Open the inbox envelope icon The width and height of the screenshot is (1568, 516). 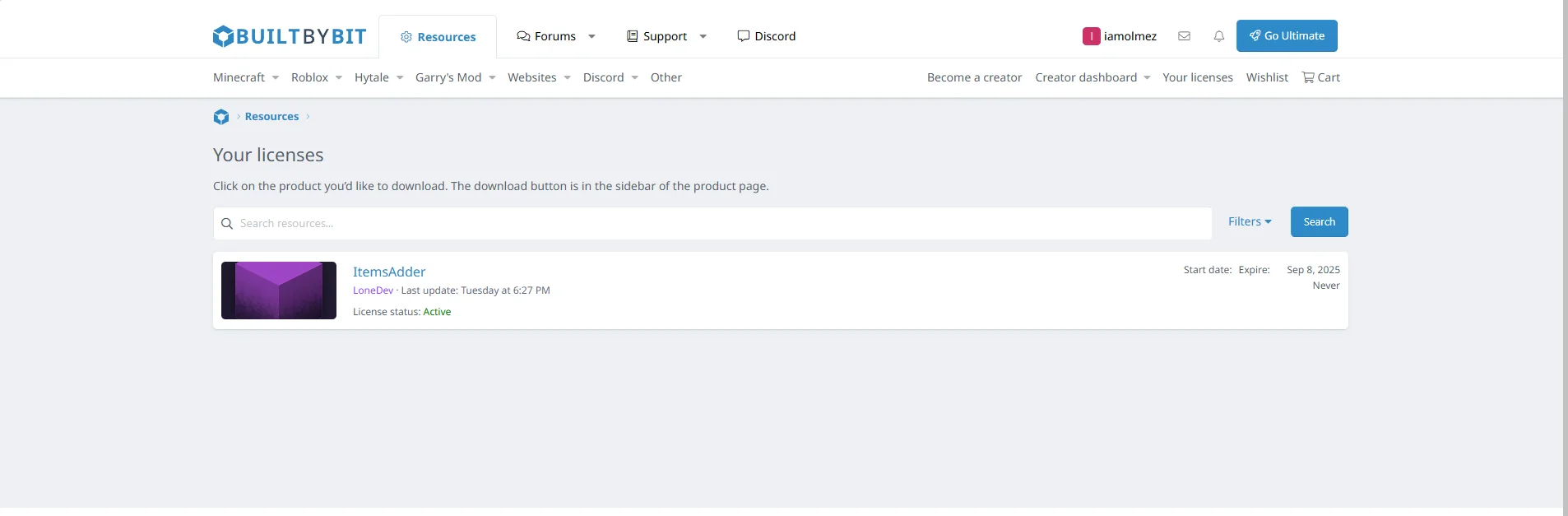pyautogui.click(x=1185, y=36)
